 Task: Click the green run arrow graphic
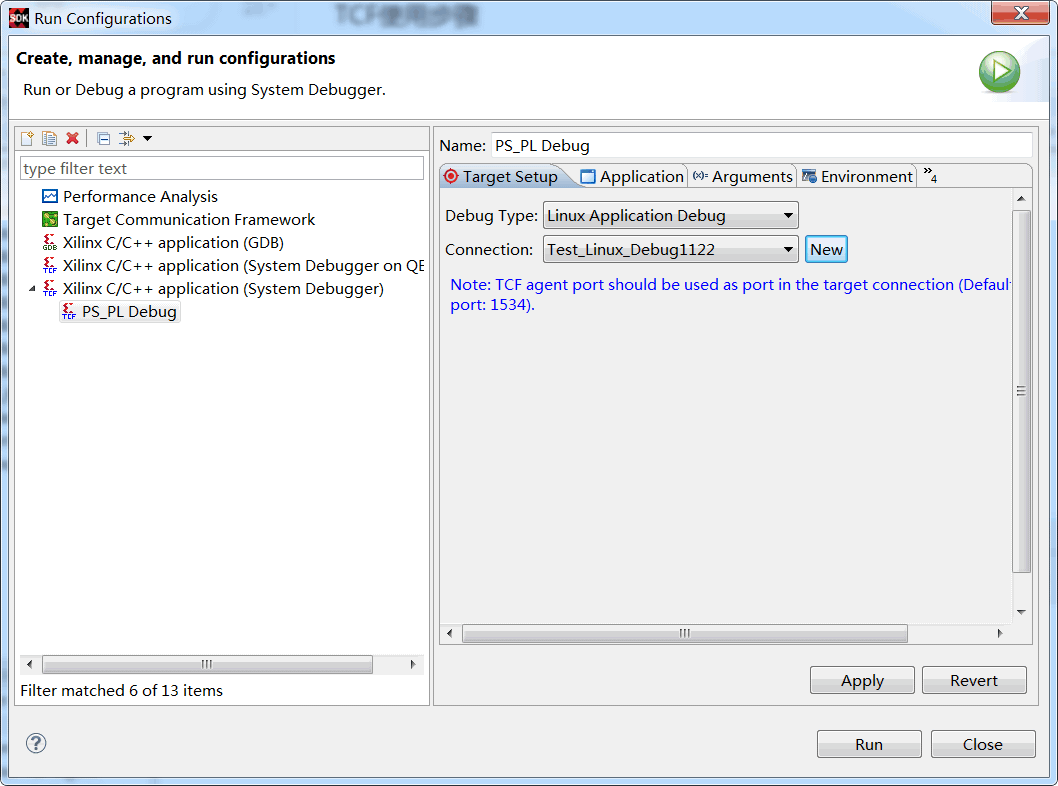[x=999, y=72]
